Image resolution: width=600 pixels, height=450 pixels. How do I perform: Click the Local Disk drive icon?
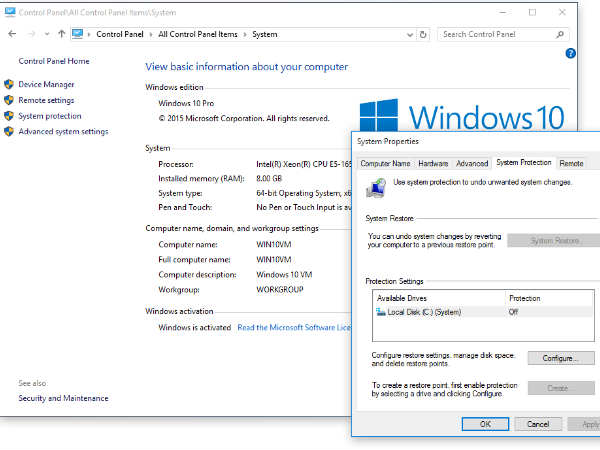coord(380,312)
